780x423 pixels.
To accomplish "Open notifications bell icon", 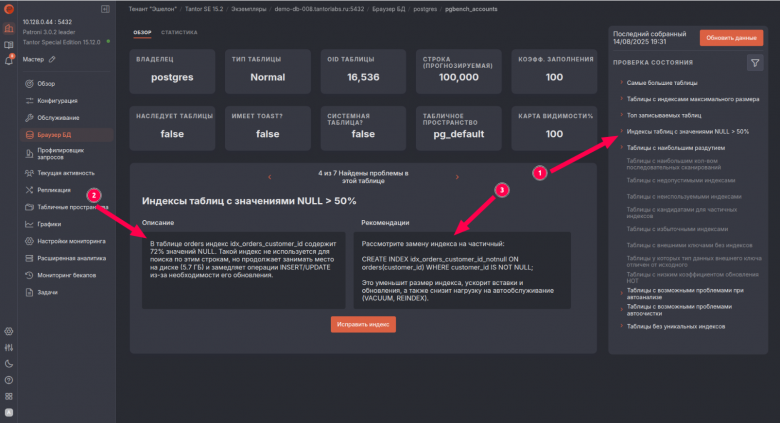I will [9, 61].
